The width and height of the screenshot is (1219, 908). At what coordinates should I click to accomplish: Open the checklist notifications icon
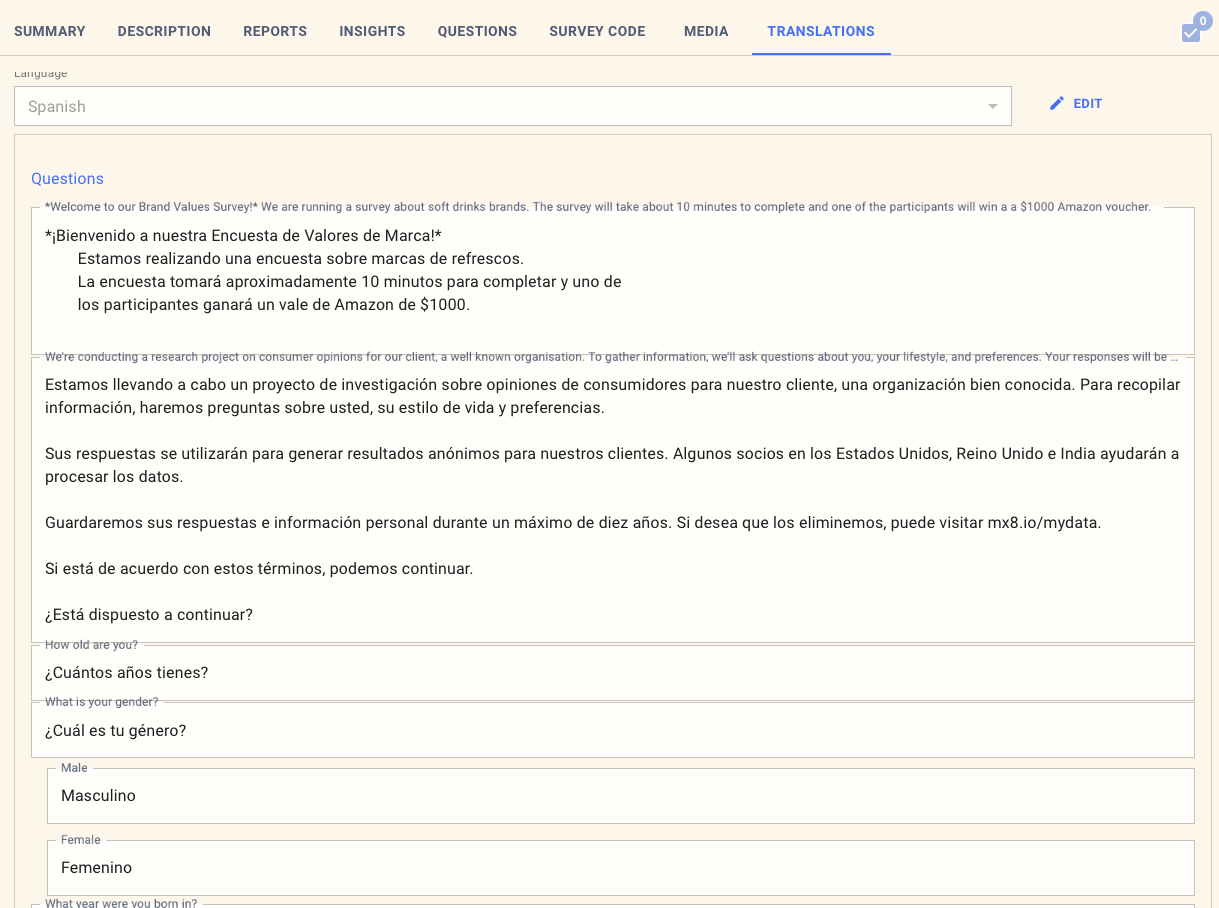coord(1191,32)
